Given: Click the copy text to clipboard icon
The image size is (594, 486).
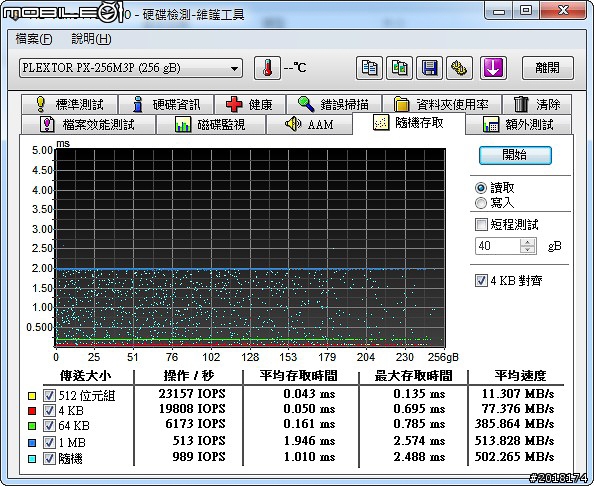Looking at the screenshot, I should click(369, 68).
